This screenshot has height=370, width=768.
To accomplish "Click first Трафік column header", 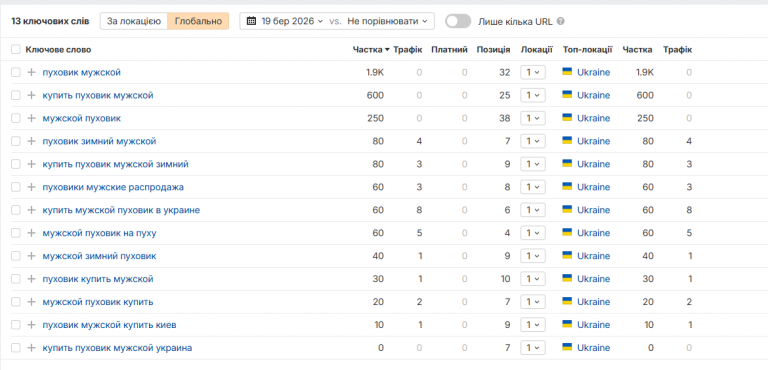I will (408, 49).
